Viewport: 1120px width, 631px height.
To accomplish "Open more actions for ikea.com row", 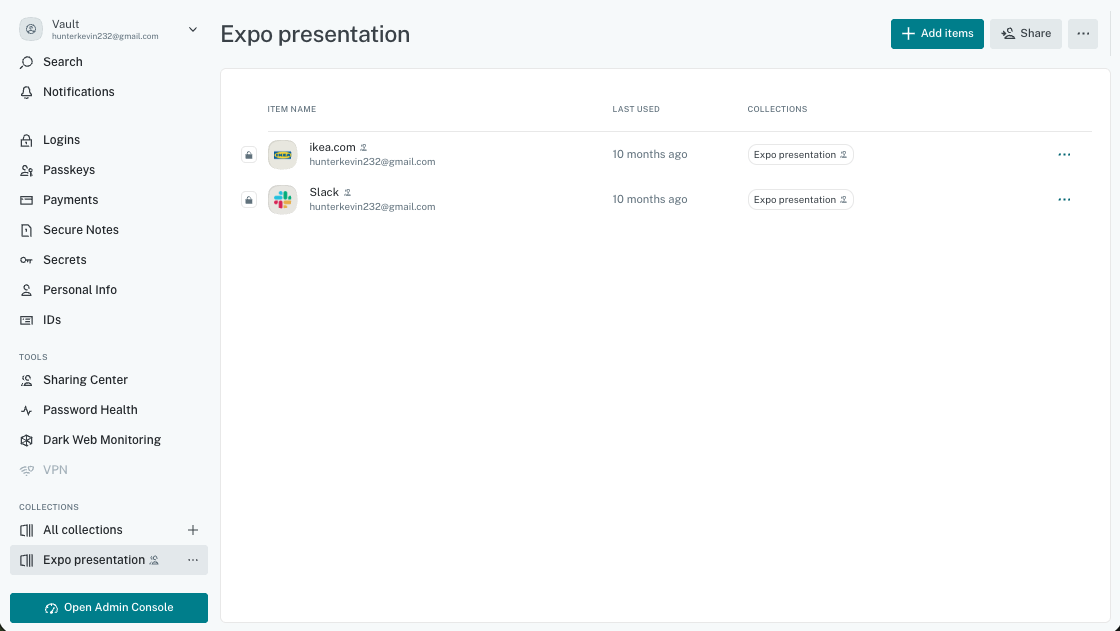I will [x=1064, y=155].
